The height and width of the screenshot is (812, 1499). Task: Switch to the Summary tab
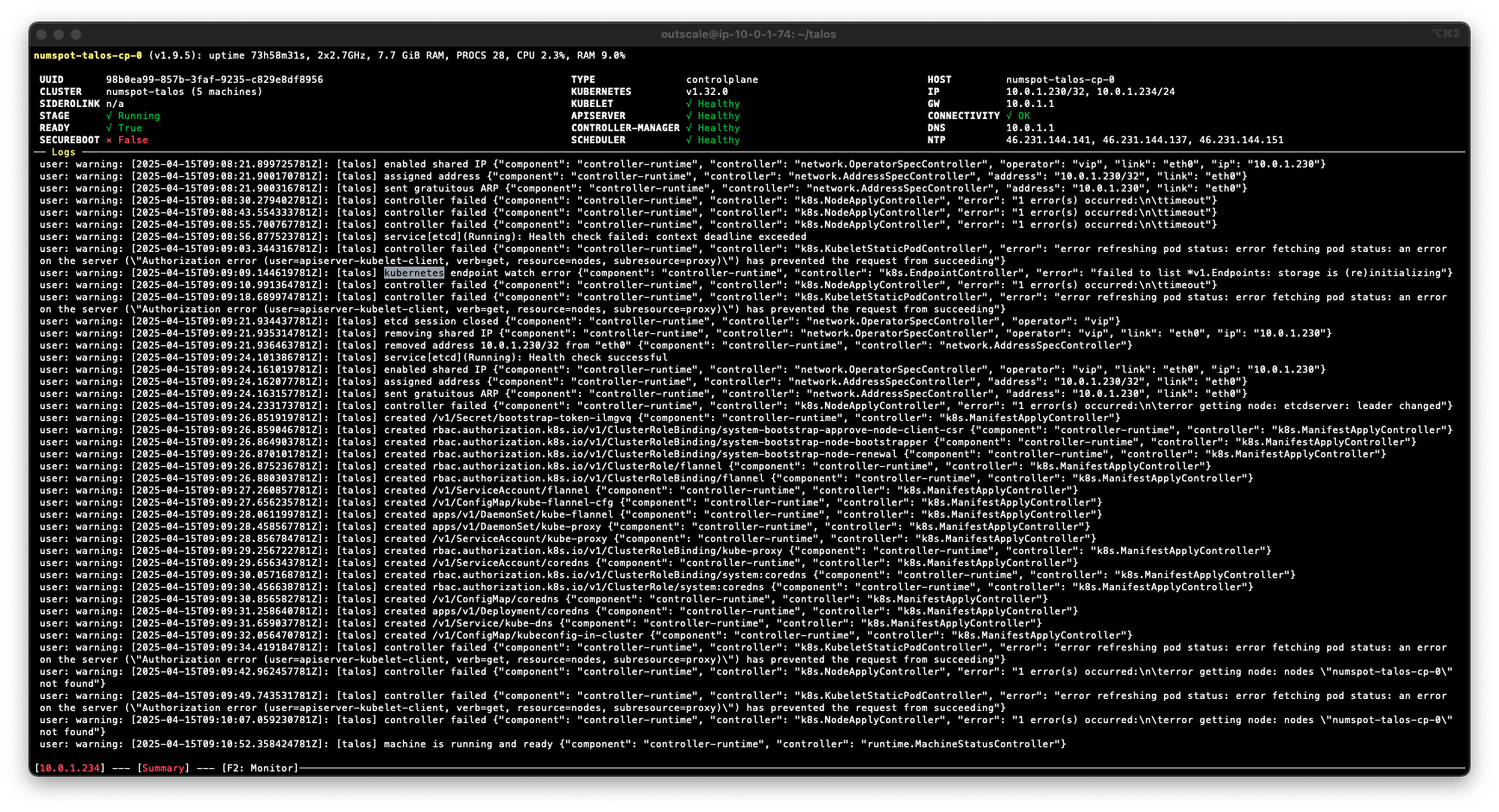[x=163, y=768]
